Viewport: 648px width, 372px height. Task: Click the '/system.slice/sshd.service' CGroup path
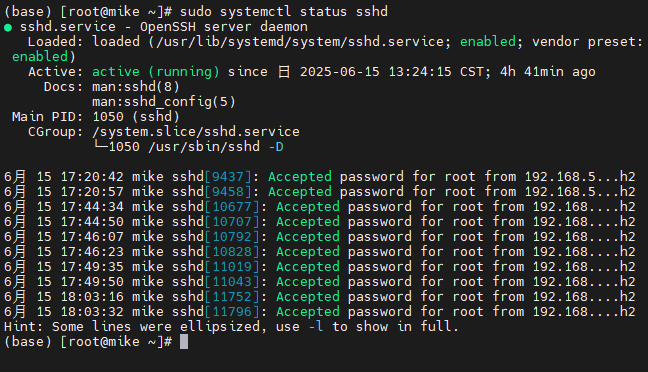click(196, 132)
